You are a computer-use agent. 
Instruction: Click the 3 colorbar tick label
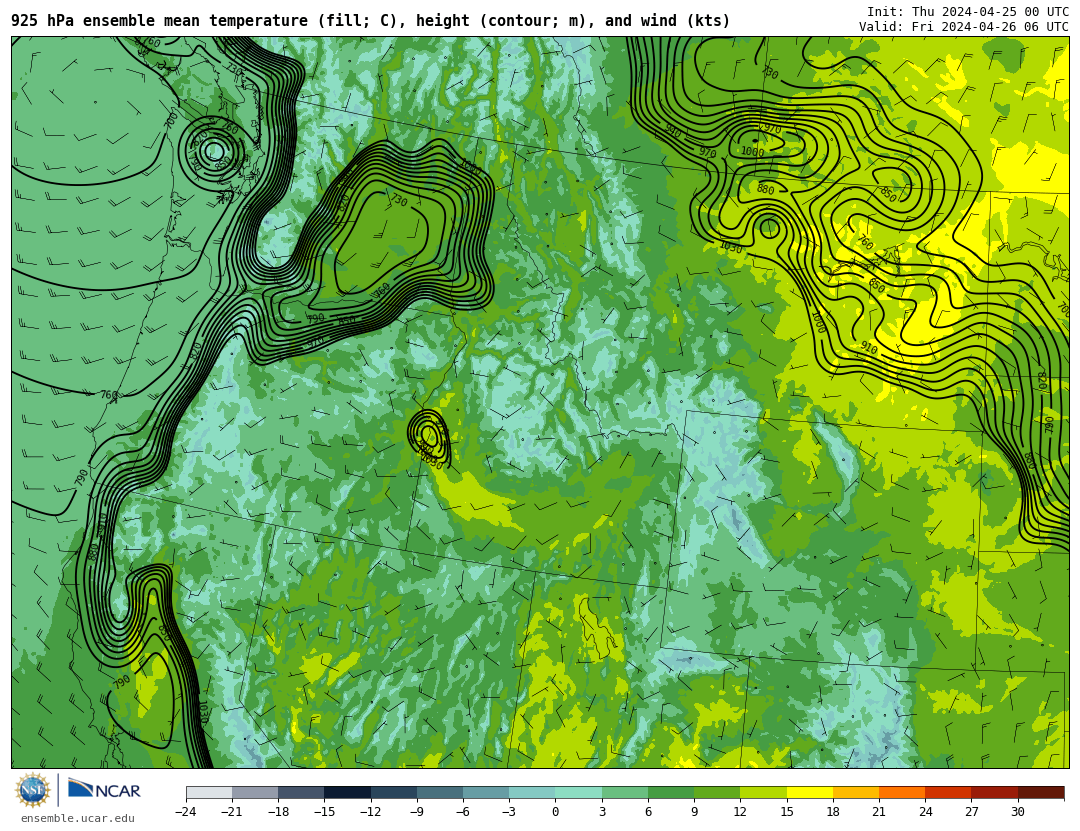pyautogui.click(x=602, y=812)
